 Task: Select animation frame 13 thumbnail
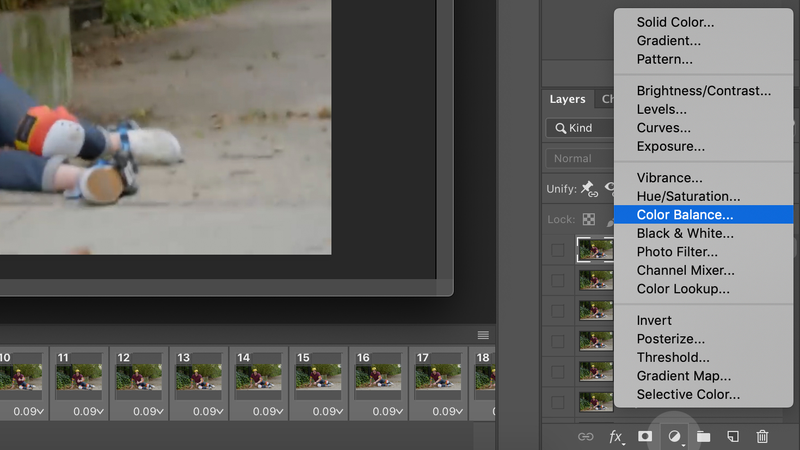[198, 377]
